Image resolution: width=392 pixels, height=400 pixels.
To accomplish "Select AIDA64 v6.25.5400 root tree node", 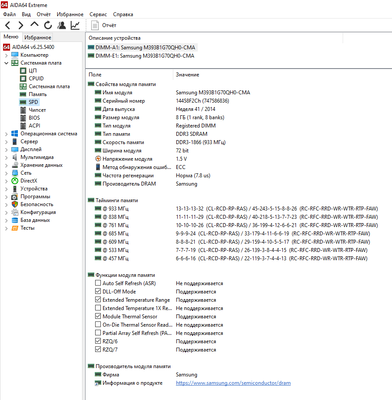I will pyautogui.click(x=33, y=47).
